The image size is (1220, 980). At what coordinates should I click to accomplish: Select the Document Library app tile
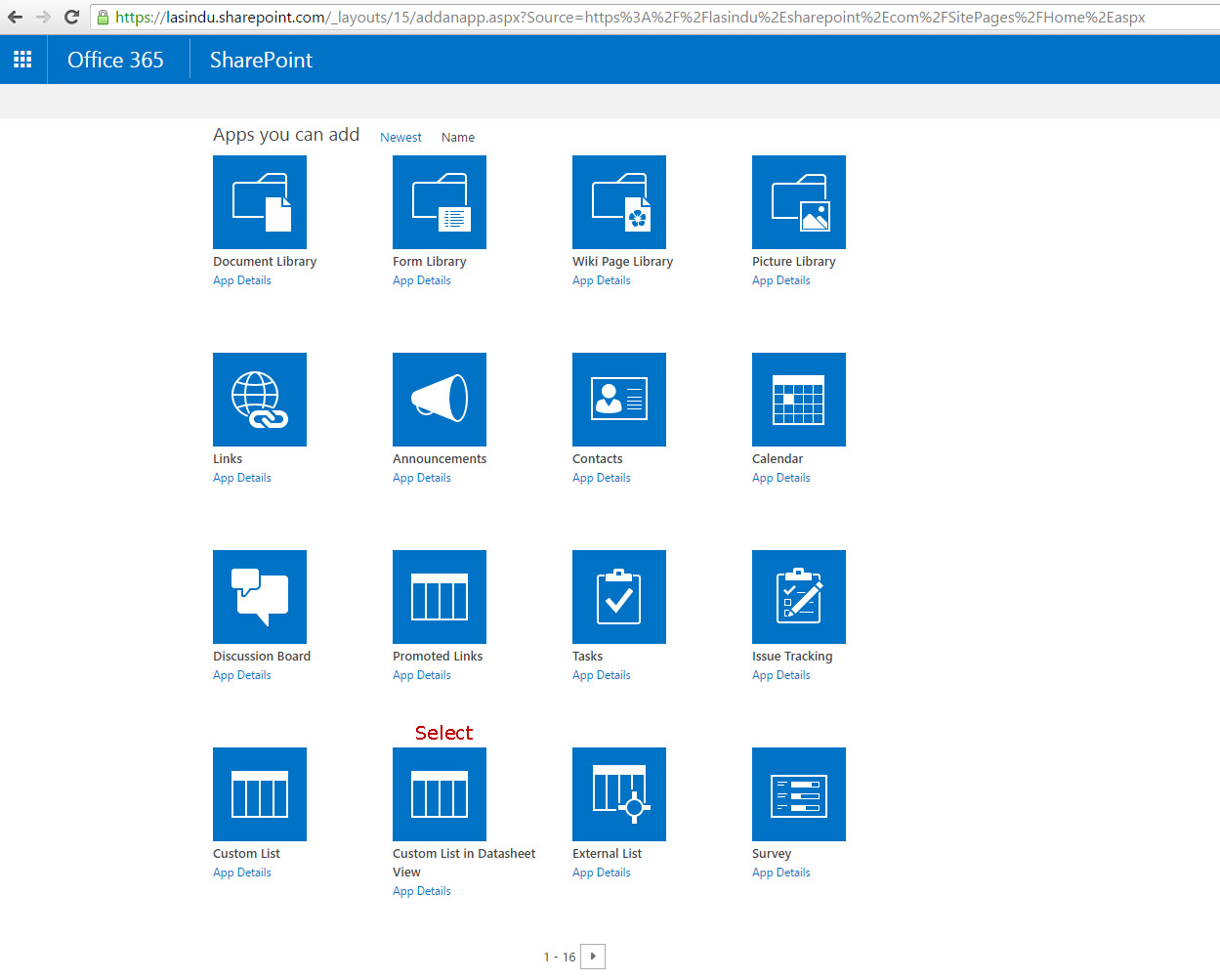click(259, 202)
